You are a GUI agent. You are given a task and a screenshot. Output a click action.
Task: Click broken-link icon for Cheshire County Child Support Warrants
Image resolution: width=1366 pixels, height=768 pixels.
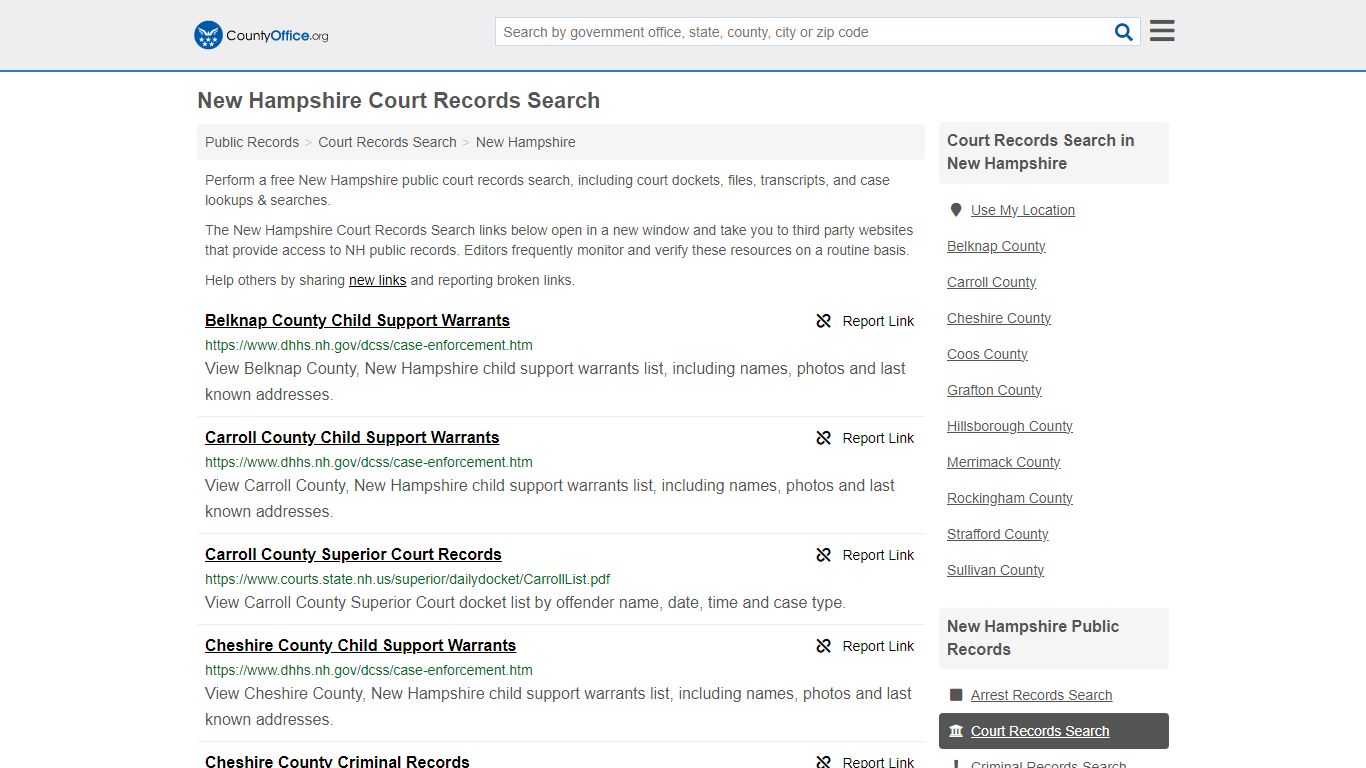pos(824,646)
